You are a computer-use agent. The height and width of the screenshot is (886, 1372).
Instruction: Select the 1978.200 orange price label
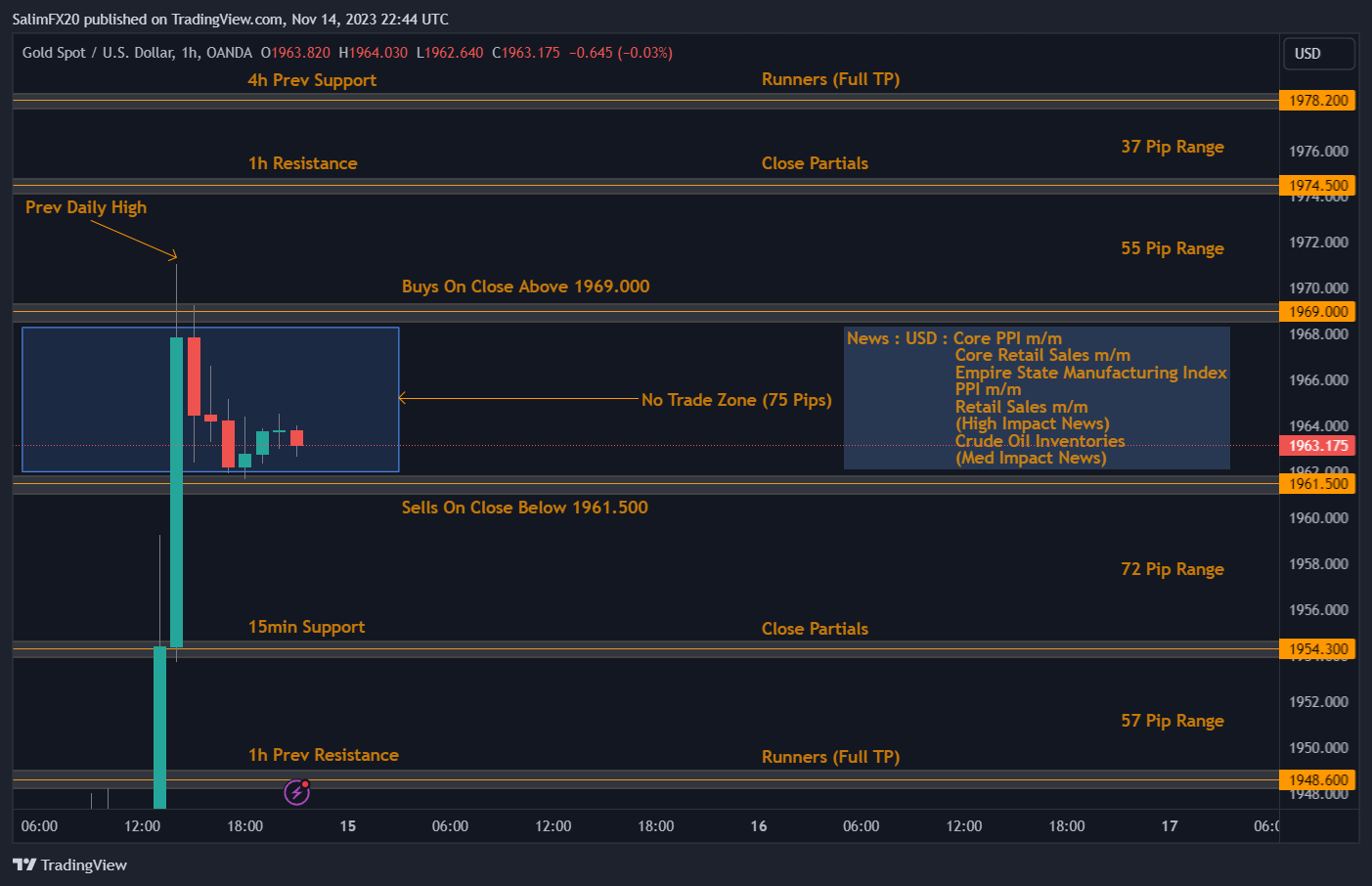pyautogui.click(x=1317, y=101)
